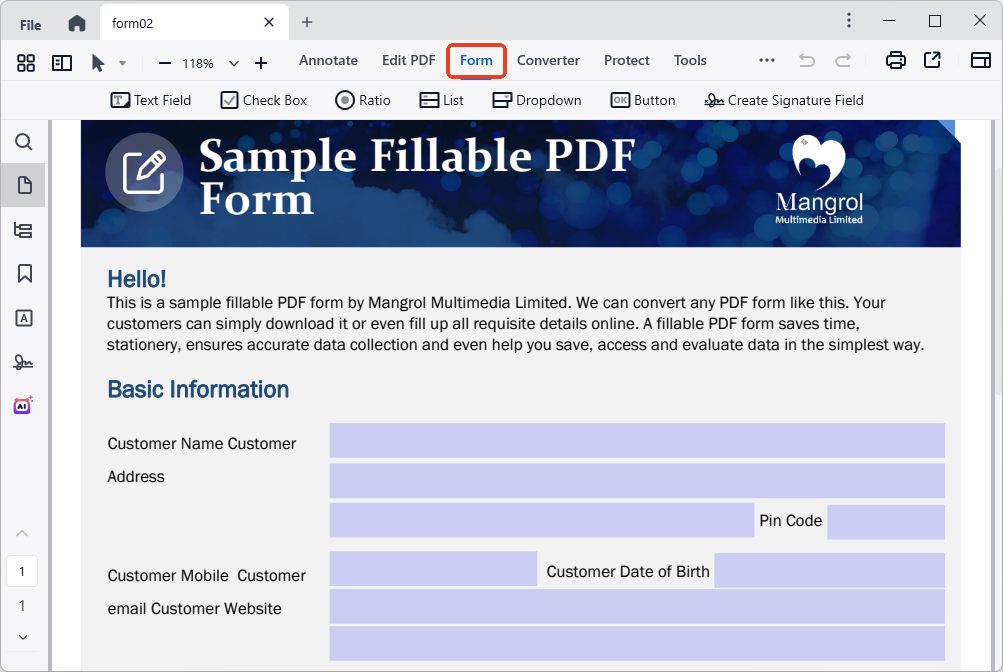
Task: Click the print icon
Action: coord(895,61)
